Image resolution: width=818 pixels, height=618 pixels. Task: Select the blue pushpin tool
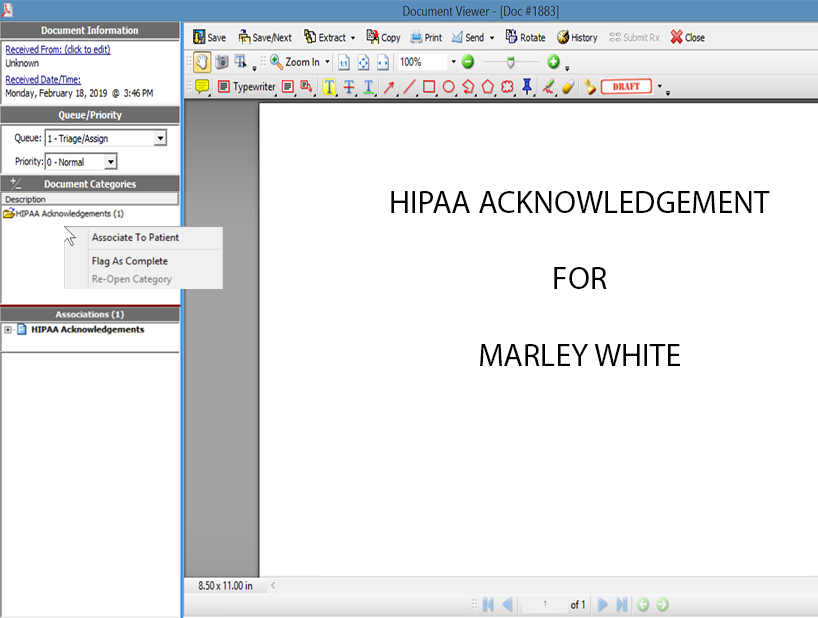point(527,87)
